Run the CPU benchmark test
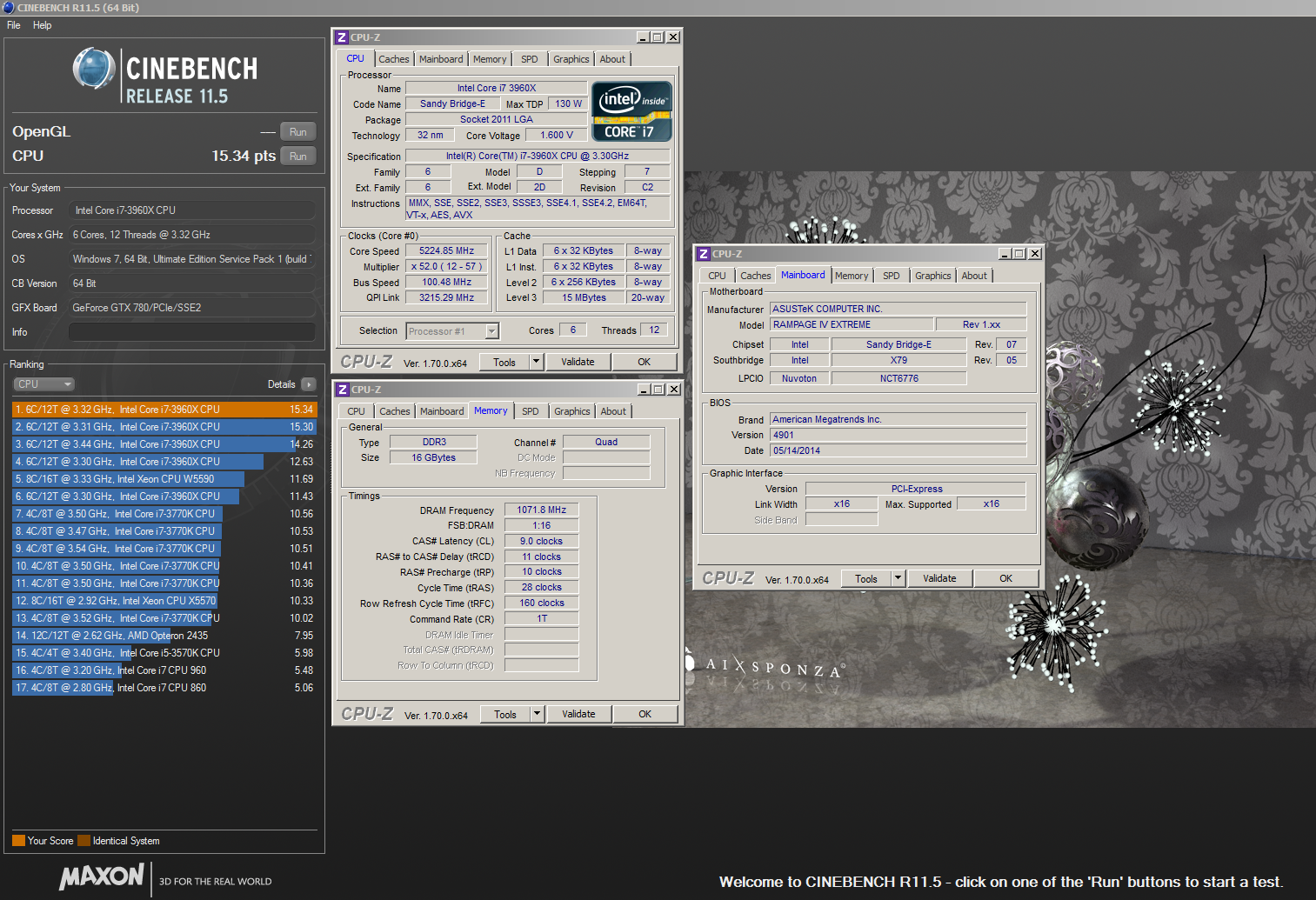Screen dimensions: 1316x900 [x=298, y=157]
